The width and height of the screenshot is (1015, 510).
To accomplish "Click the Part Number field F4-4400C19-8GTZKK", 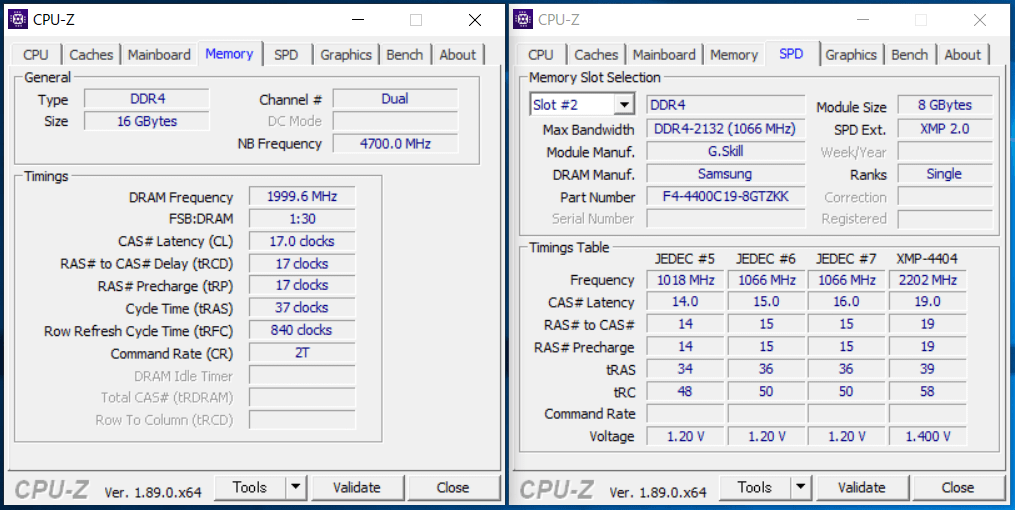I will [725, 197].
